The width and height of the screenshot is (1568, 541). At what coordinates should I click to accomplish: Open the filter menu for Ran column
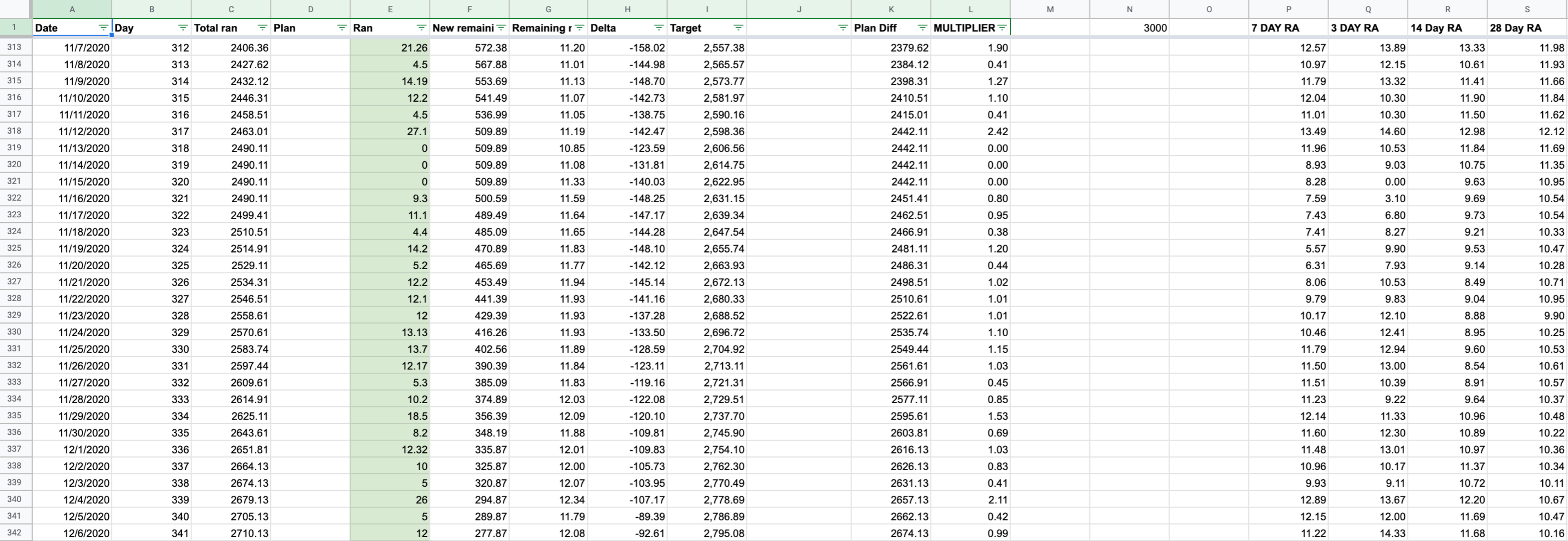tap(421, 28)
